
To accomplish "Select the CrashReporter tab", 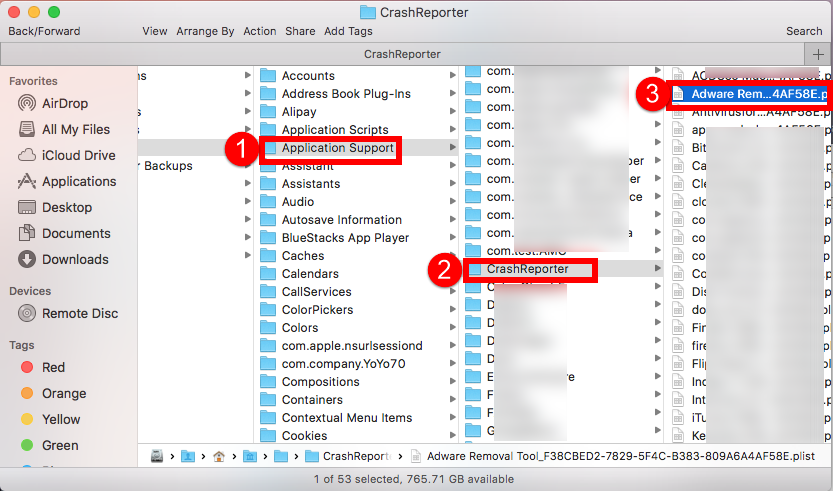I will pos(402,54).
